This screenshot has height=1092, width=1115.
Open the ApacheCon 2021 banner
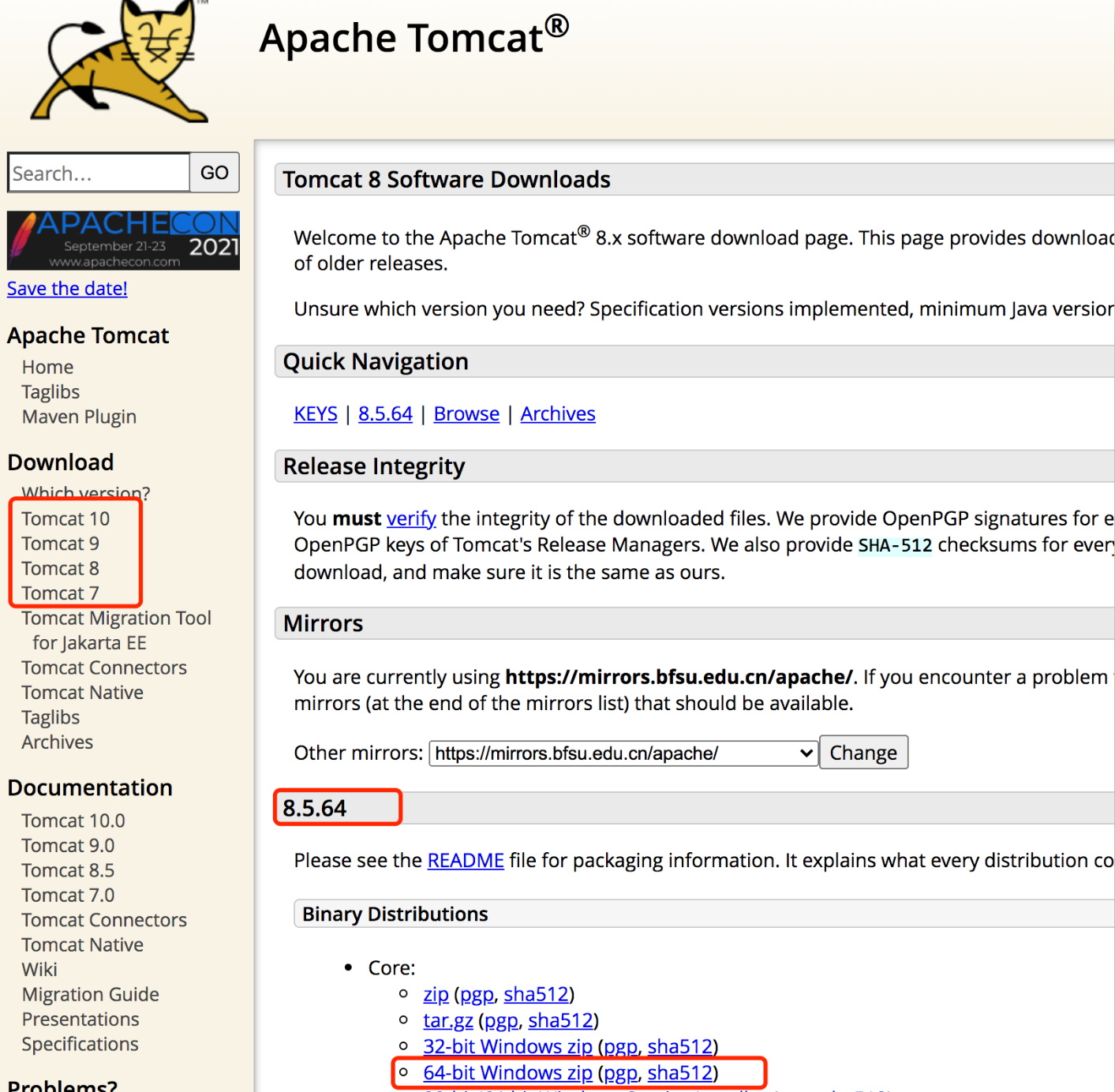pos(123,241)
